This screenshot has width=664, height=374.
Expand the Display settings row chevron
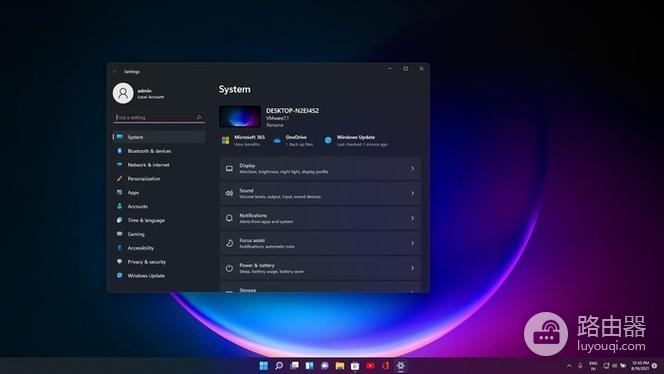[412, 169]
